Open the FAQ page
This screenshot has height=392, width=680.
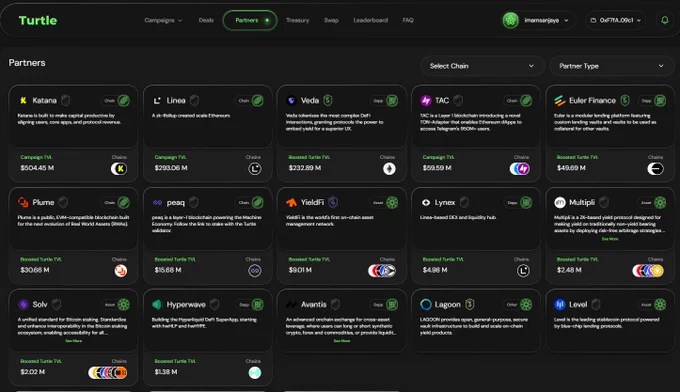[x=408, y=20]
